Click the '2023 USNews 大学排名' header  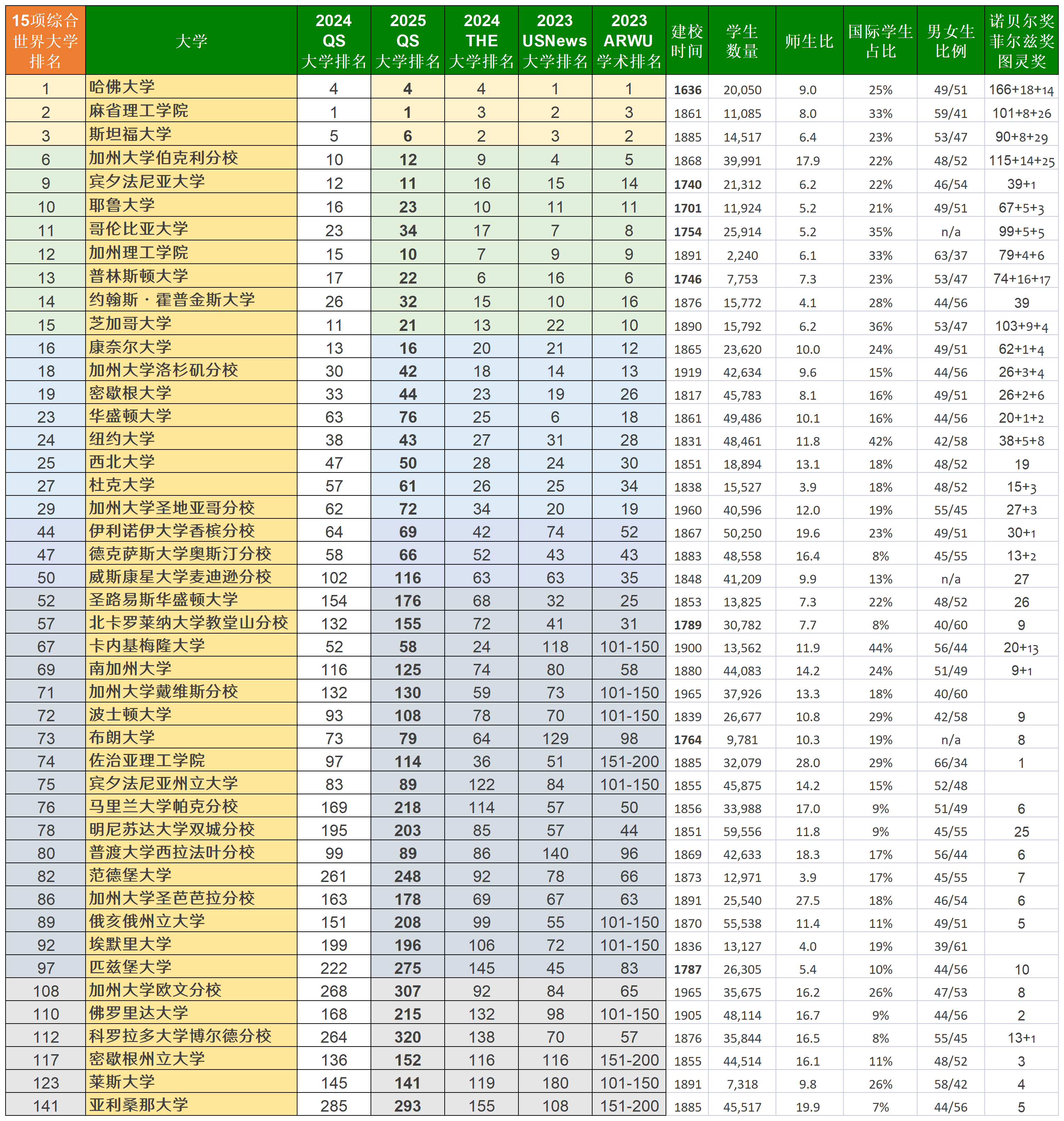555,40
